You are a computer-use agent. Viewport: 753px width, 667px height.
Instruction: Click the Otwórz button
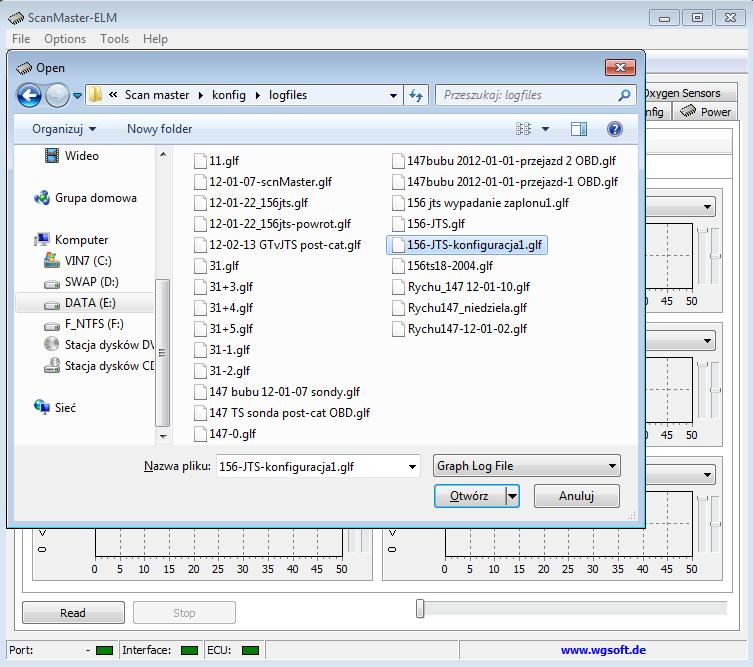(469, 496)
